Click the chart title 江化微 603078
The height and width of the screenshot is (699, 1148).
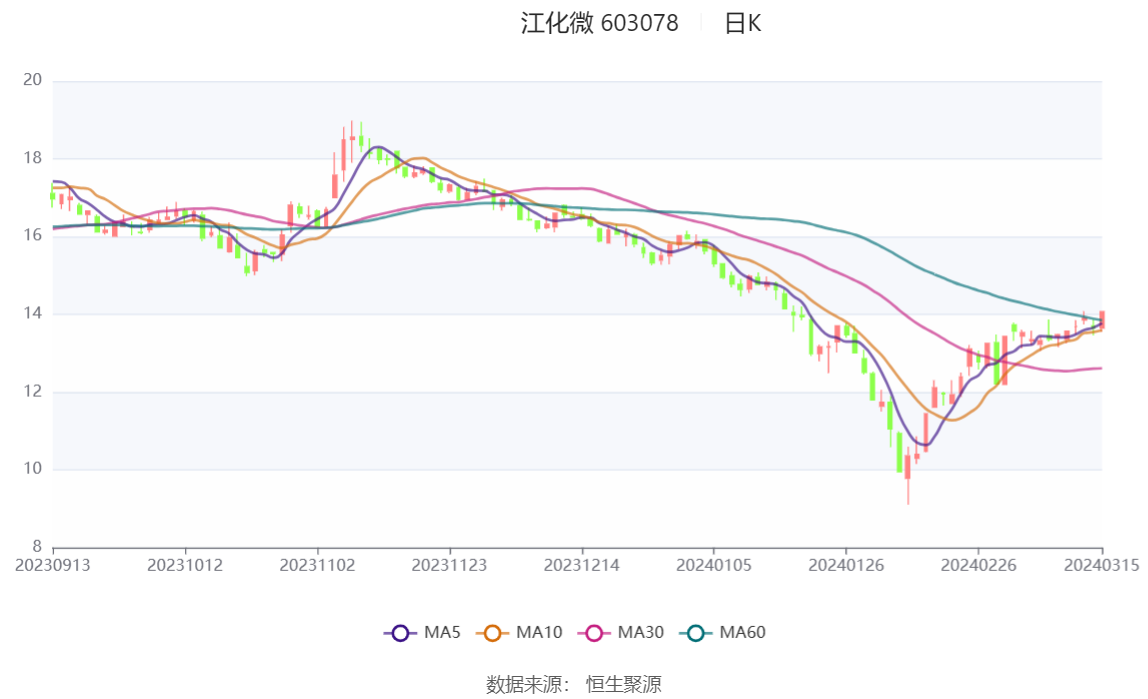[x=600, y=23]
